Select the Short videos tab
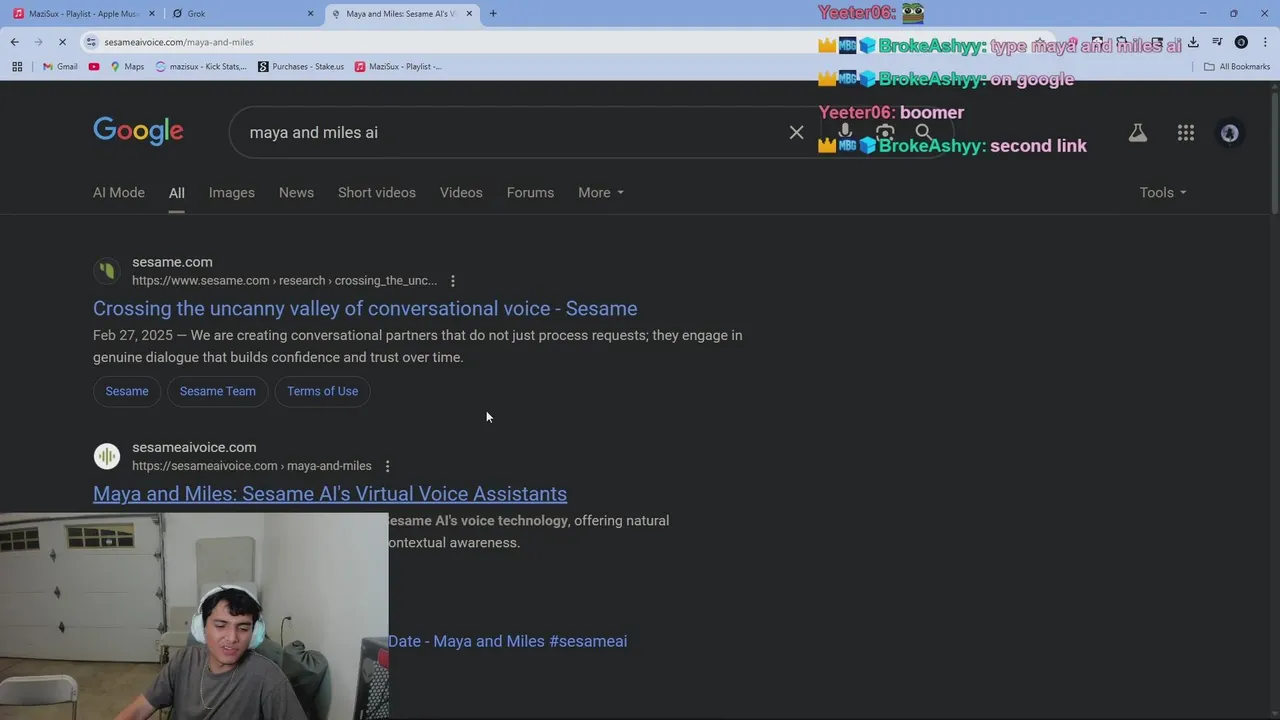Screen dimensions: 1280x720 click(x=377, y=192)
